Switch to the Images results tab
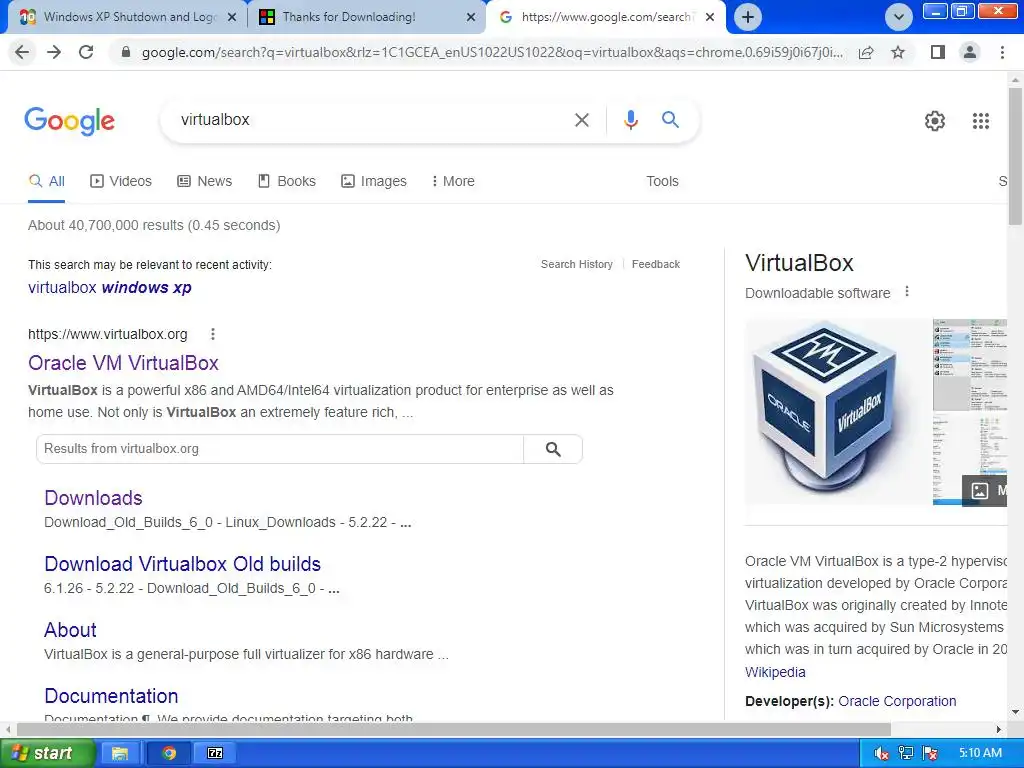The height and width of the screenshot is (768, 1024). [x=374, y=181]
